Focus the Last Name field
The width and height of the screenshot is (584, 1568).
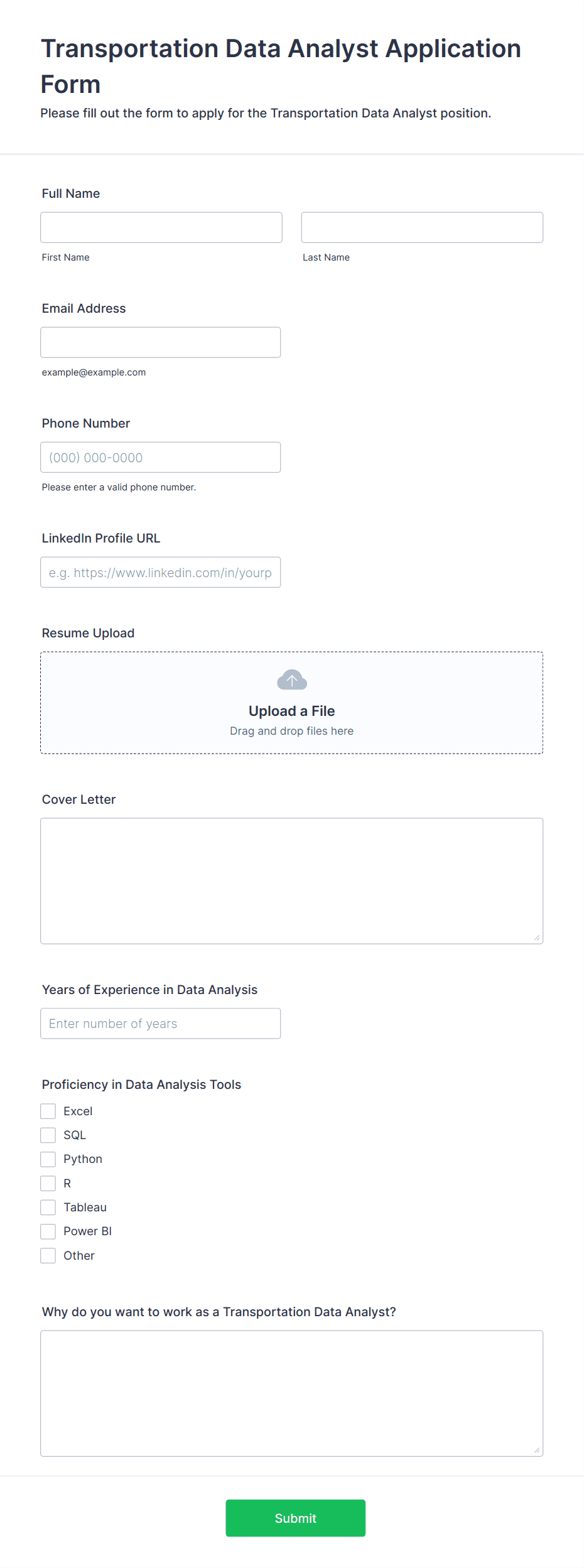coord(422,227)
